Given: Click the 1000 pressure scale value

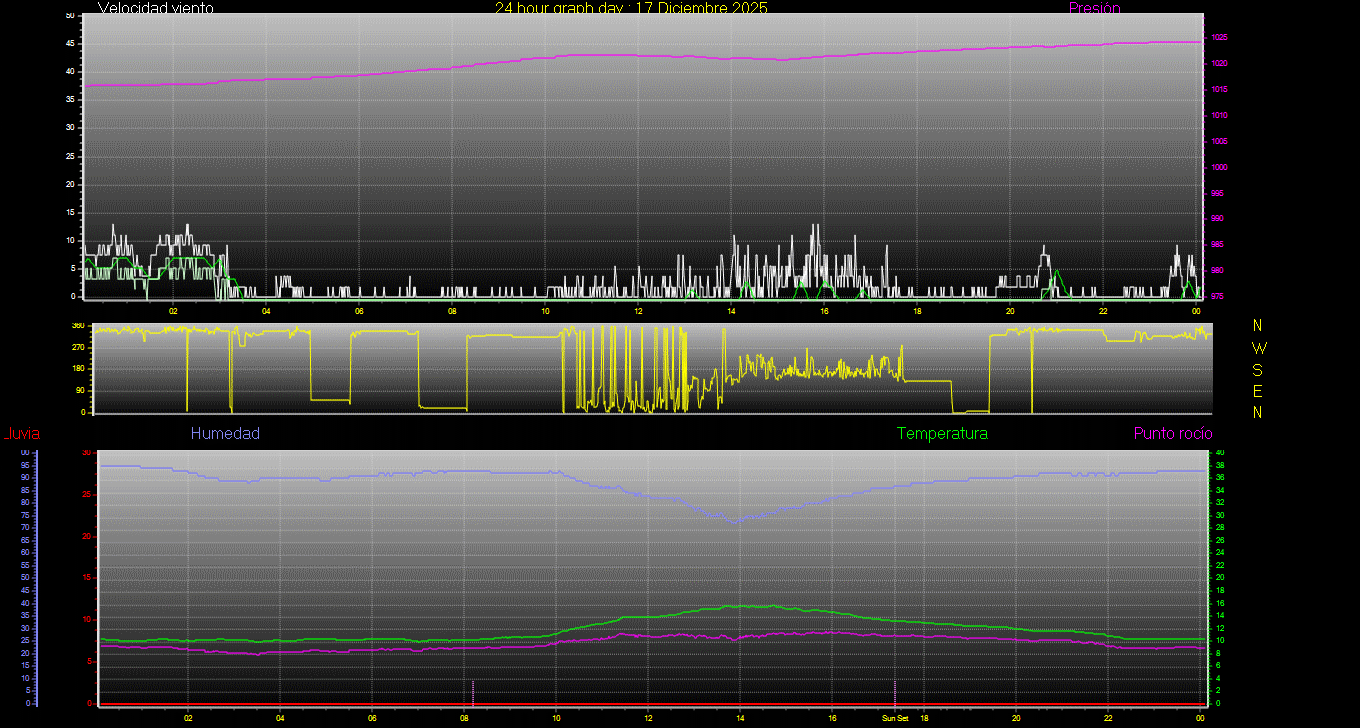Looking at the screenshot, I should pos(1219,167).
